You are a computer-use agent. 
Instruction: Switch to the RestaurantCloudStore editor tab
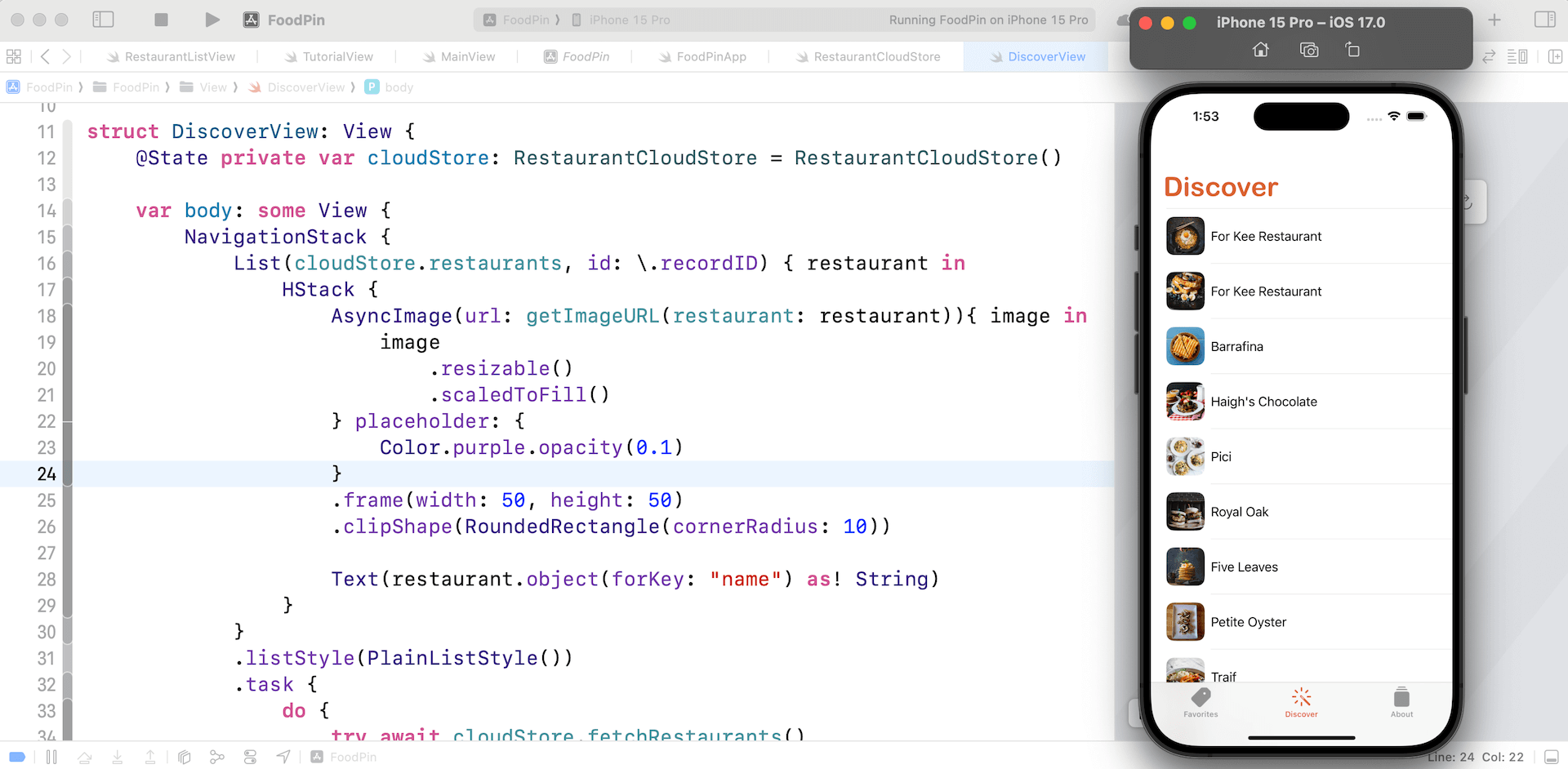(x=876, y=56)
